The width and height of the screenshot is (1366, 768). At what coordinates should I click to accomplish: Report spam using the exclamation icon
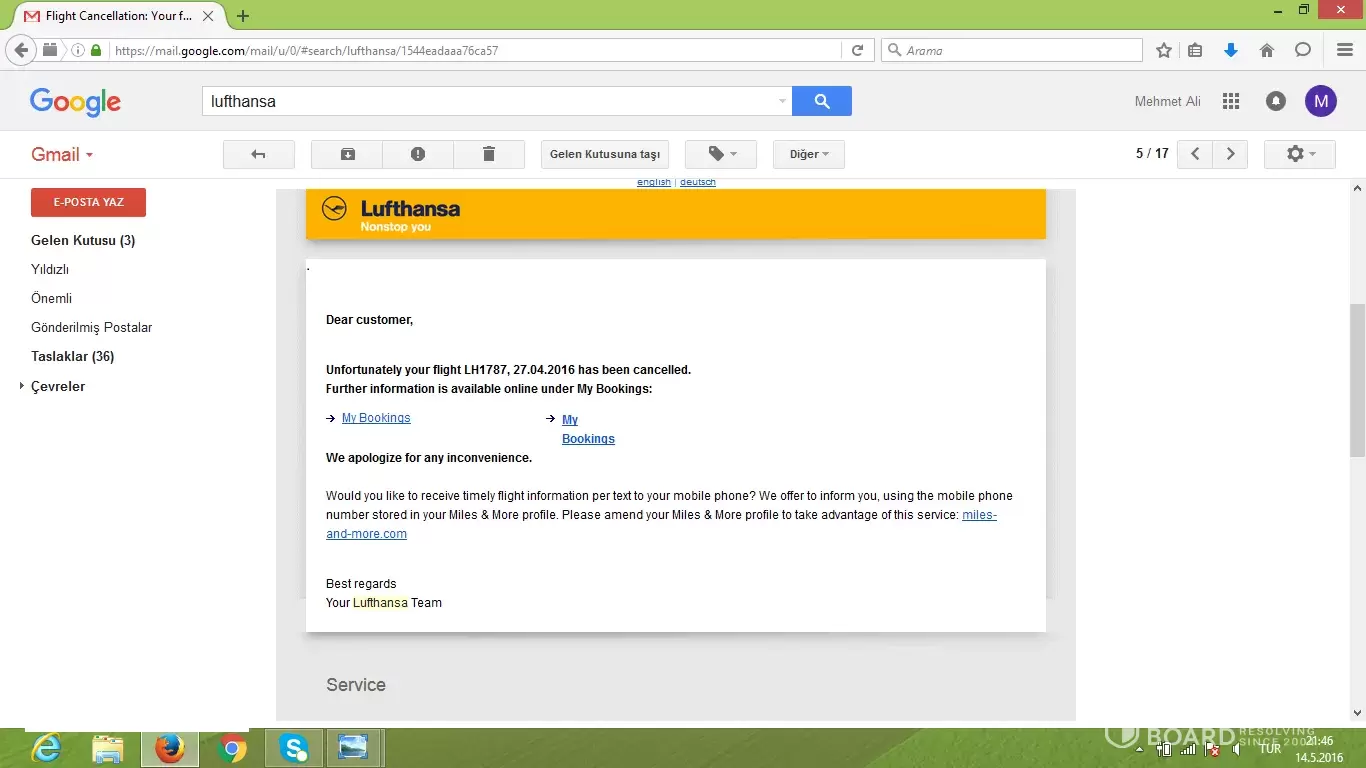tap(418, 154)
